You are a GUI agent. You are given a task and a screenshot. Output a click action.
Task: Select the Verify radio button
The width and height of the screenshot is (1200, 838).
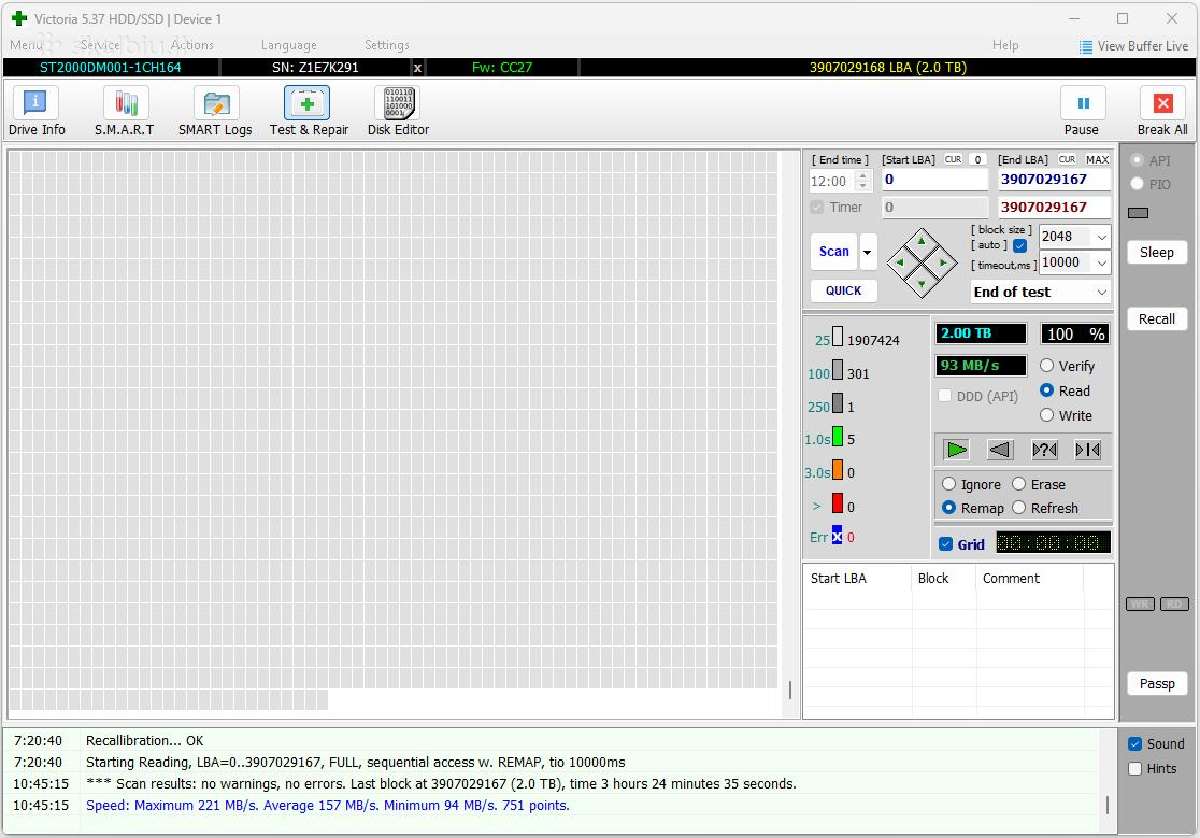pyautogui.click(x=1047, y=366)
